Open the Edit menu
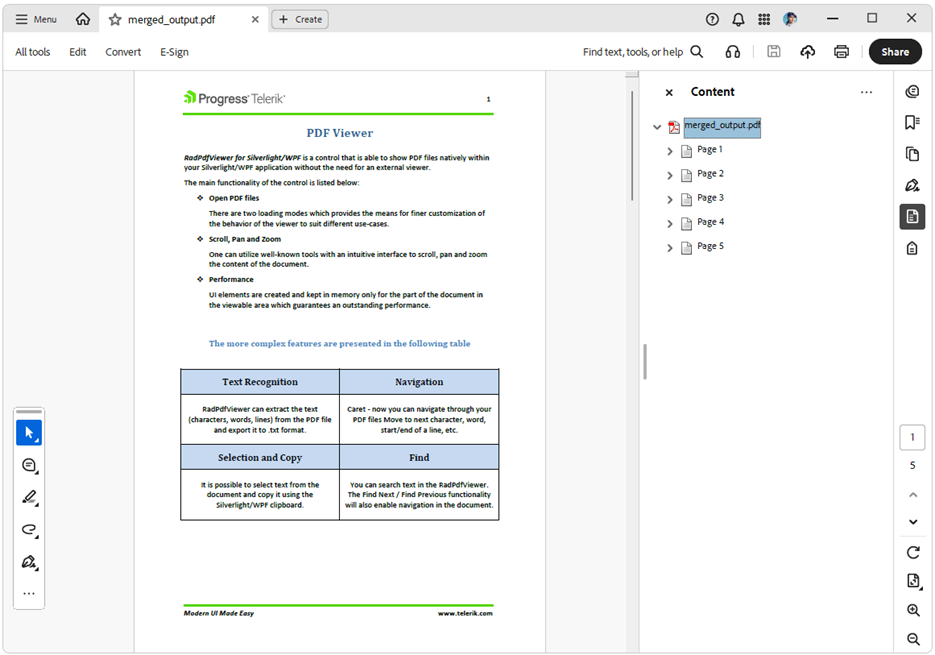This screenshot has width=935, height=655. click(77, 51)
